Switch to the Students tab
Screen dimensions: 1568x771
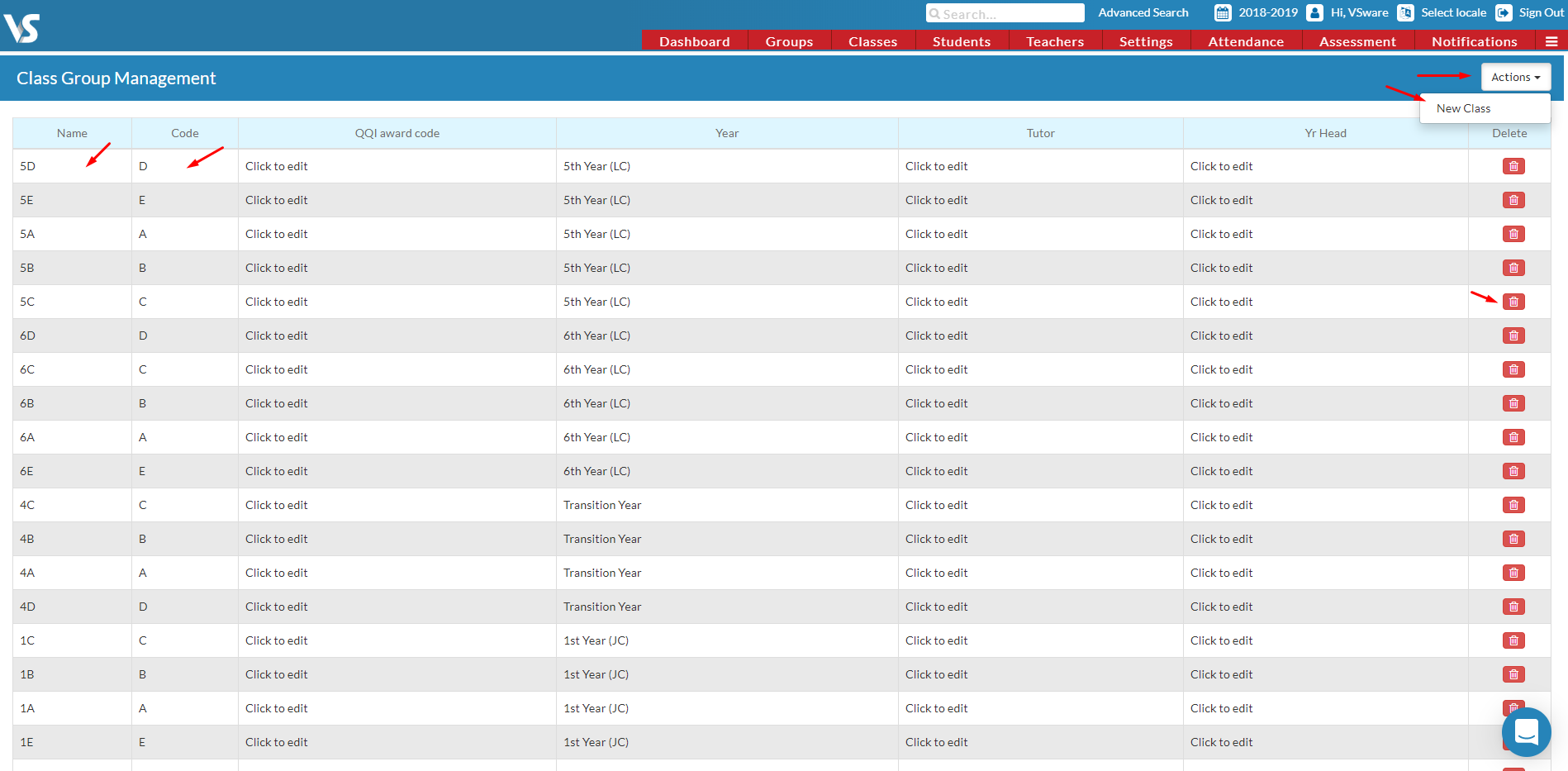click(962, 41)
